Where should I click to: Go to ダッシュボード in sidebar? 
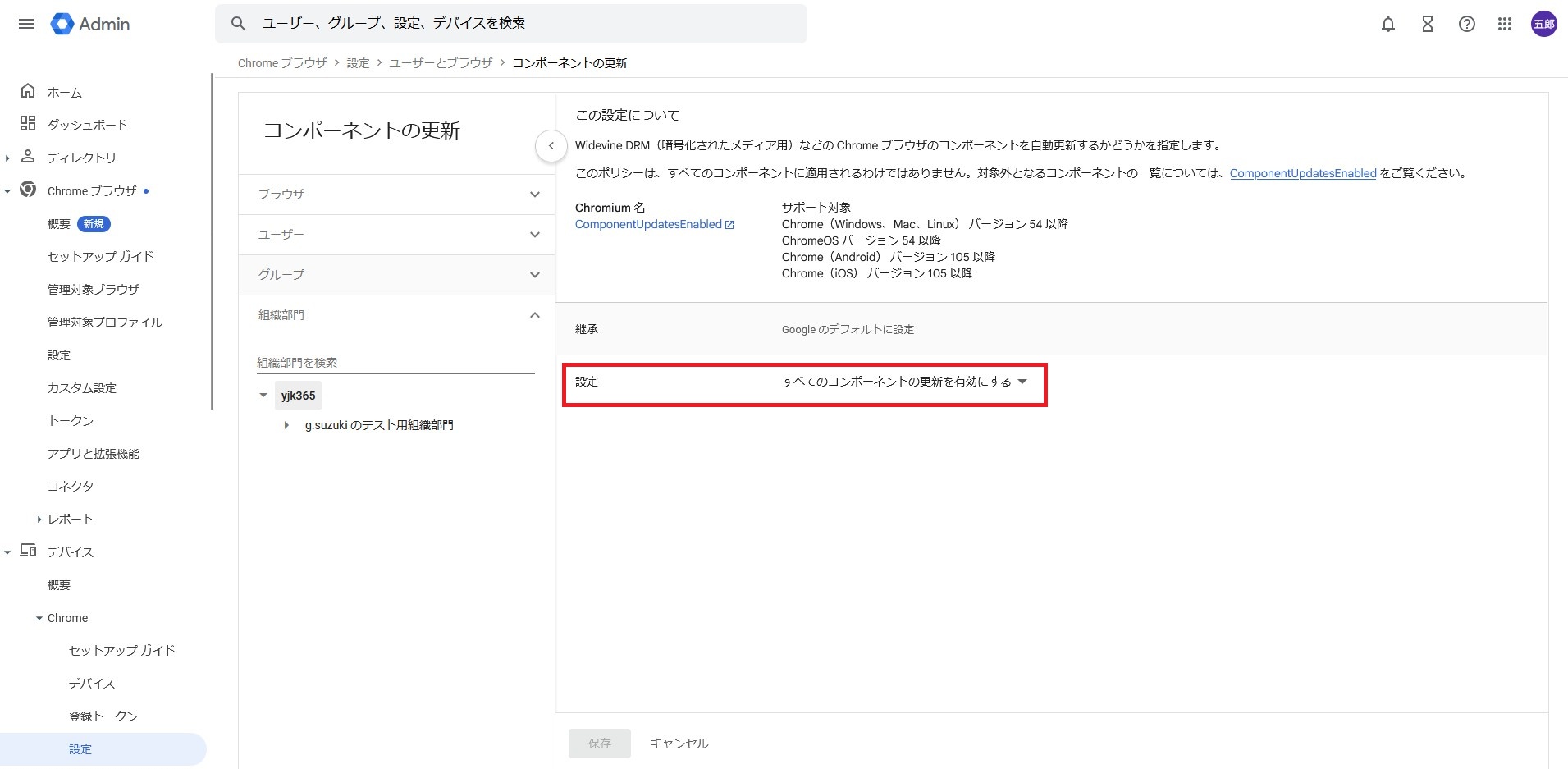tap(87, 125)
